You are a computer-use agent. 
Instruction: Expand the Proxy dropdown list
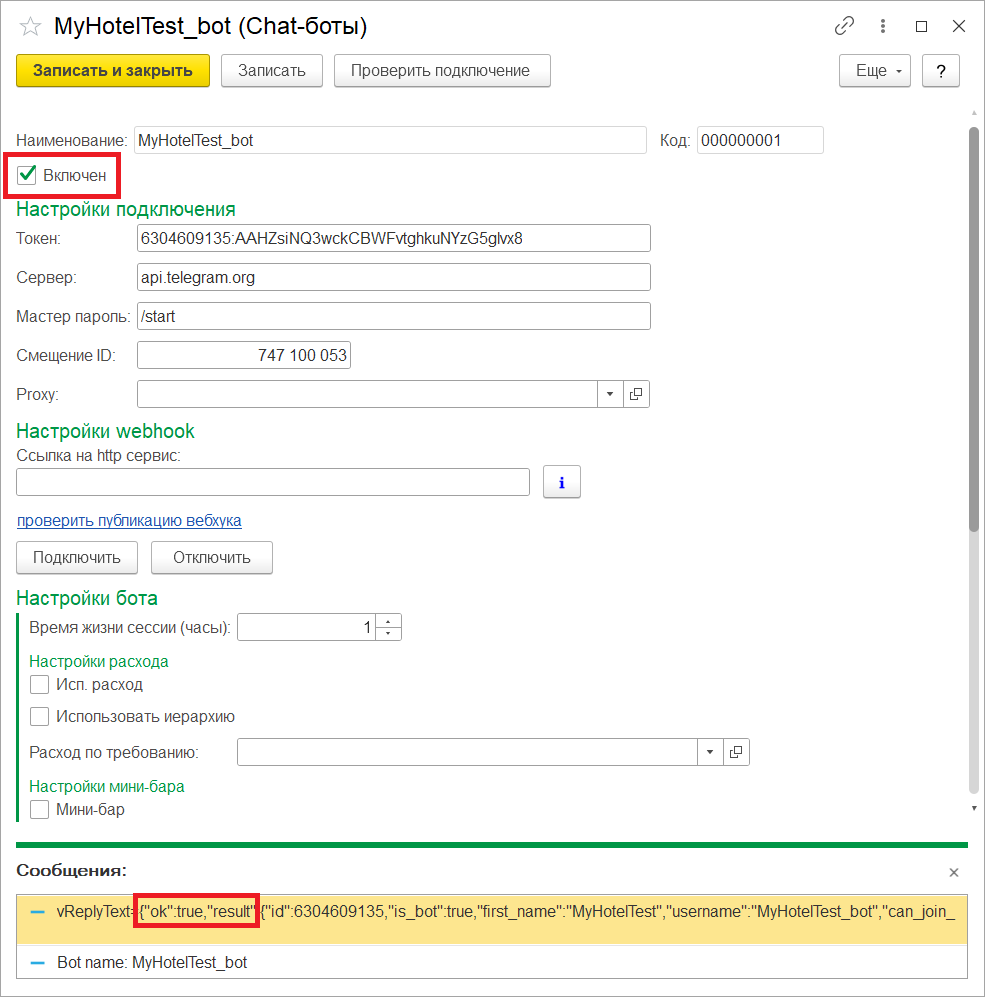[610, 394]
